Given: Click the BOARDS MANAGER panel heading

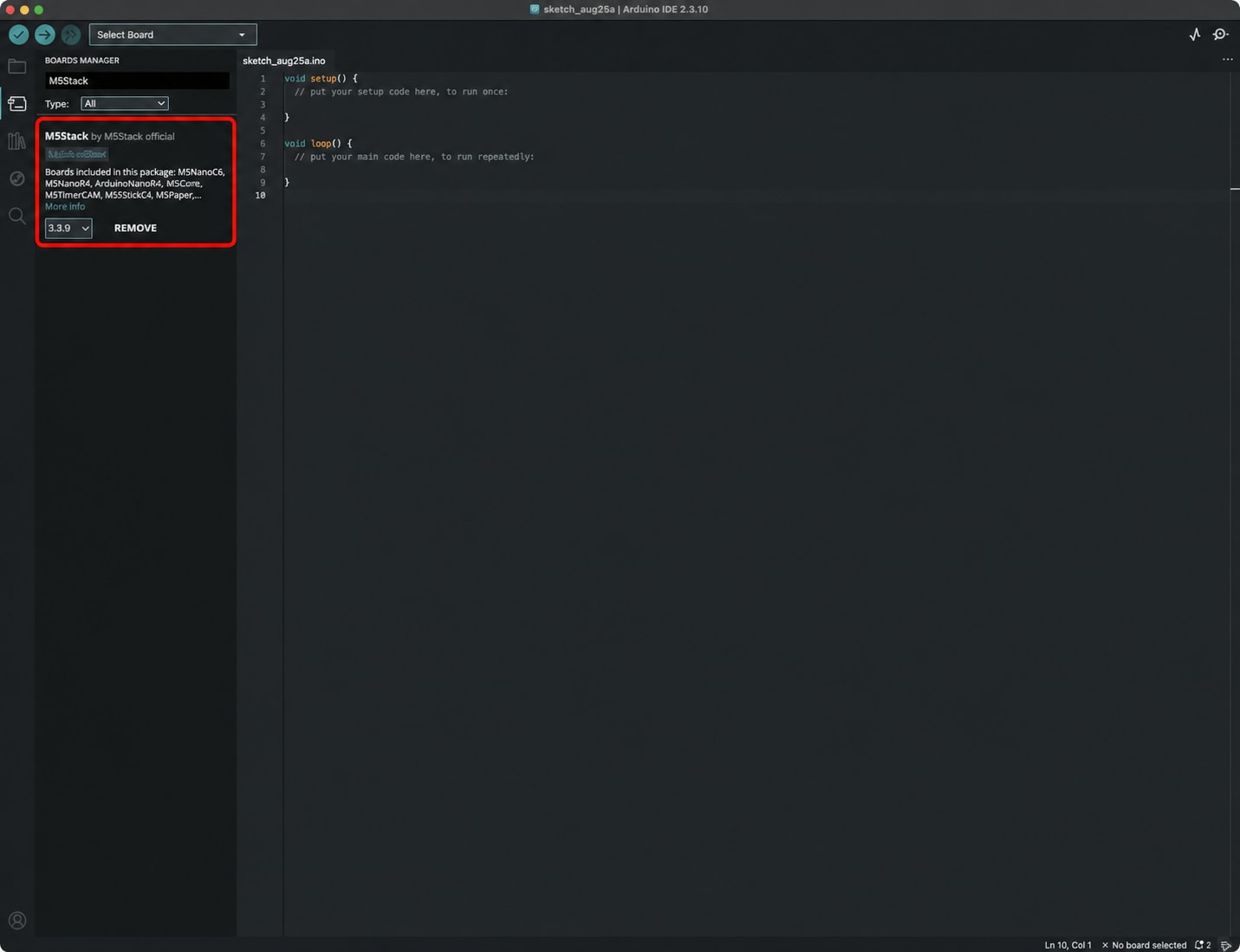Looking at the screenshot, I should pos(82,61).
